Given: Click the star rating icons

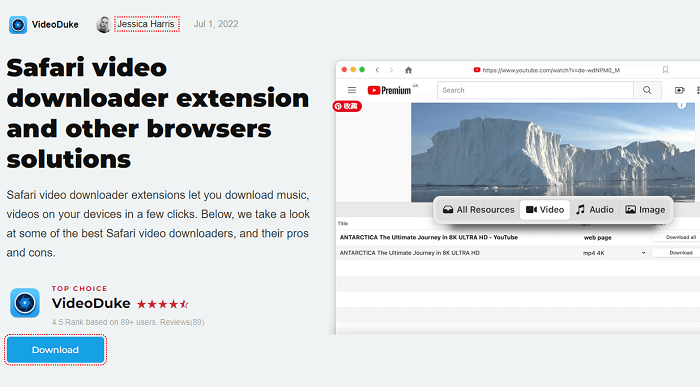Looking at the screenshot, I should (x=162, y=304).
